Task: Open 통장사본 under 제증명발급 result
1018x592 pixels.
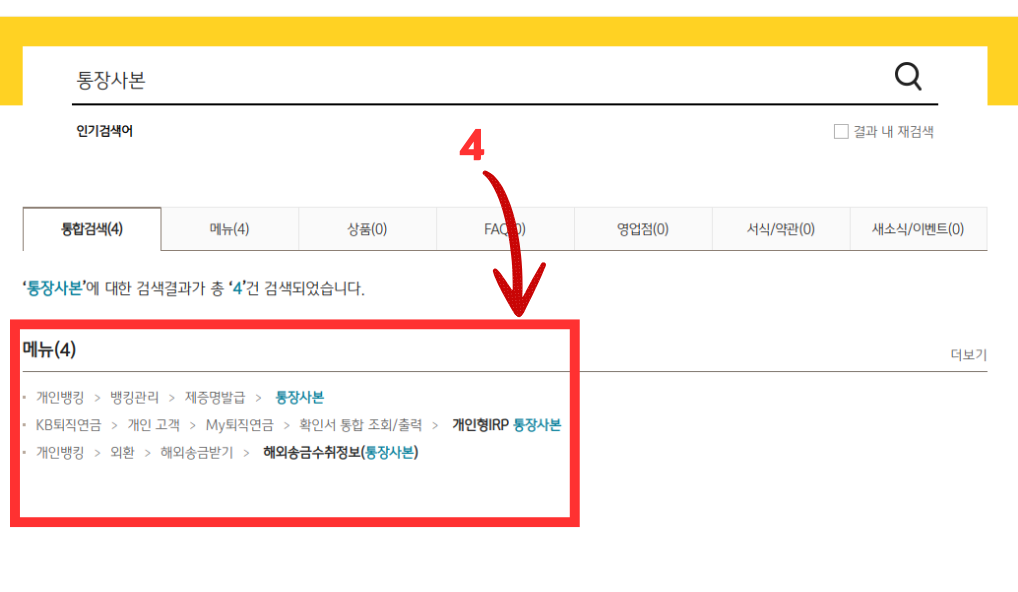Action: coord(299,397)
